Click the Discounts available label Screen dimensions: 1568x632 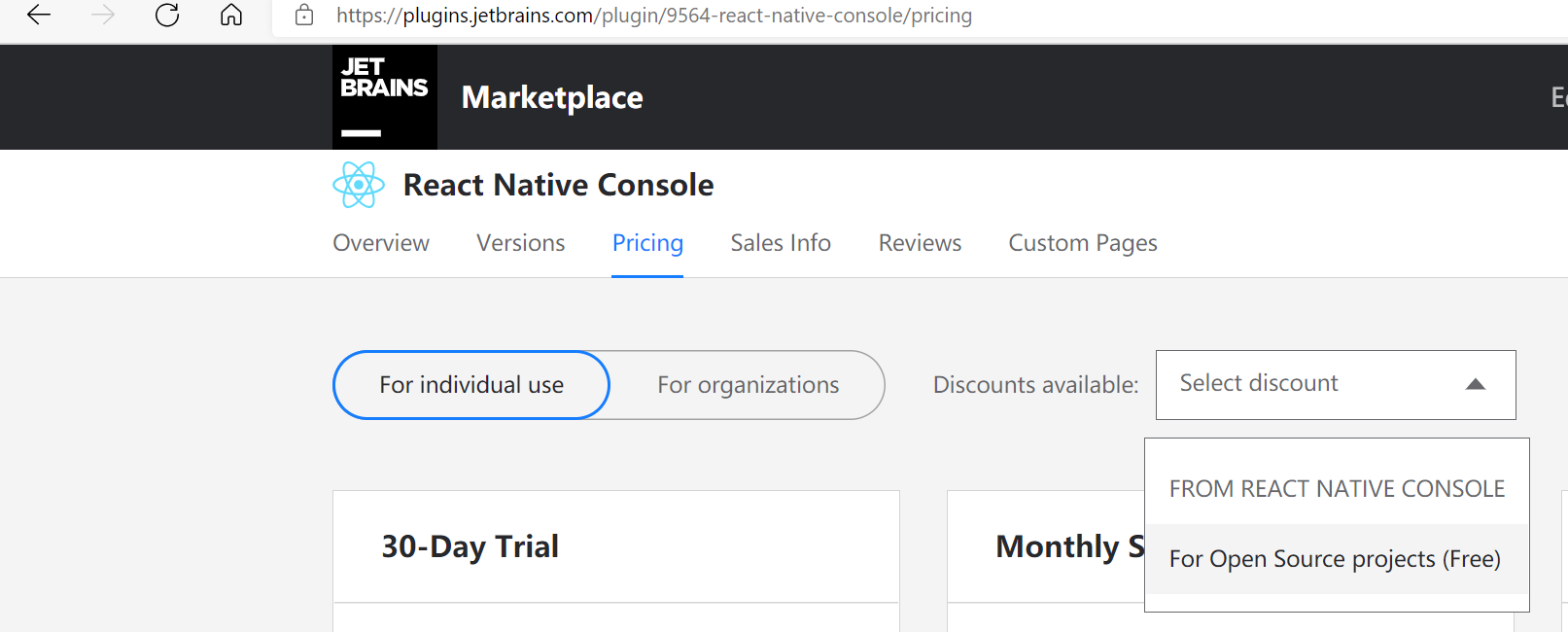tap(1035, 385)
